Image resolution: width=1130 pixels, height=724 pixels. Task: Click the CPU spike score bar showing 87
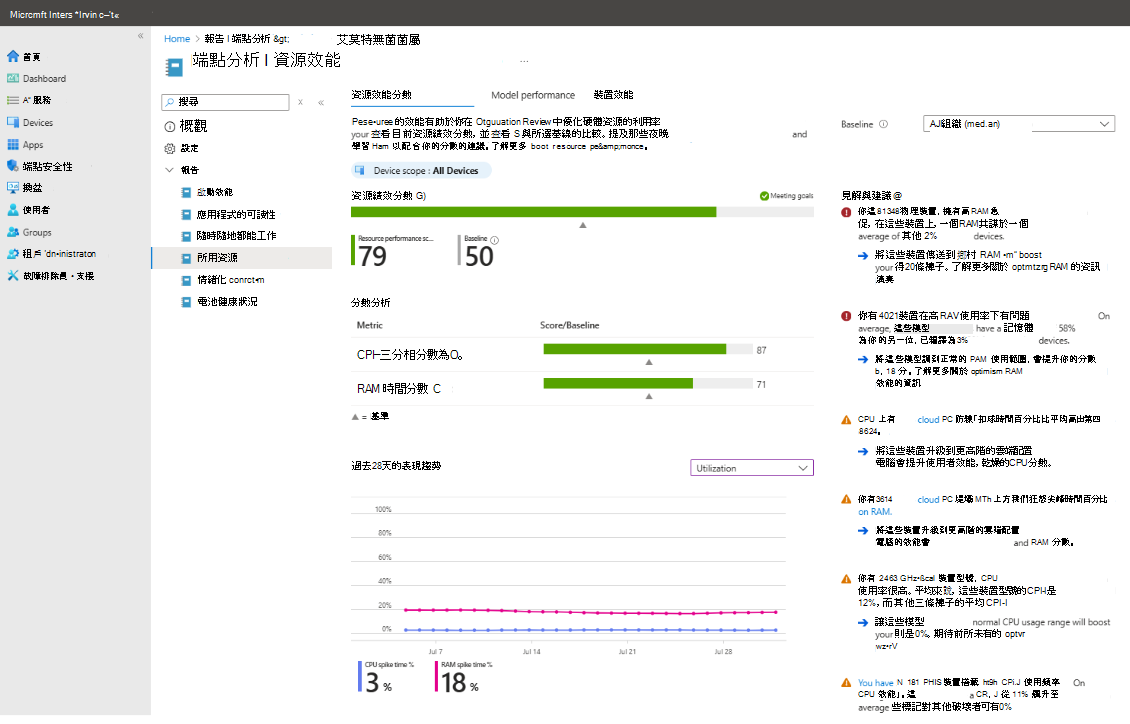648,349
